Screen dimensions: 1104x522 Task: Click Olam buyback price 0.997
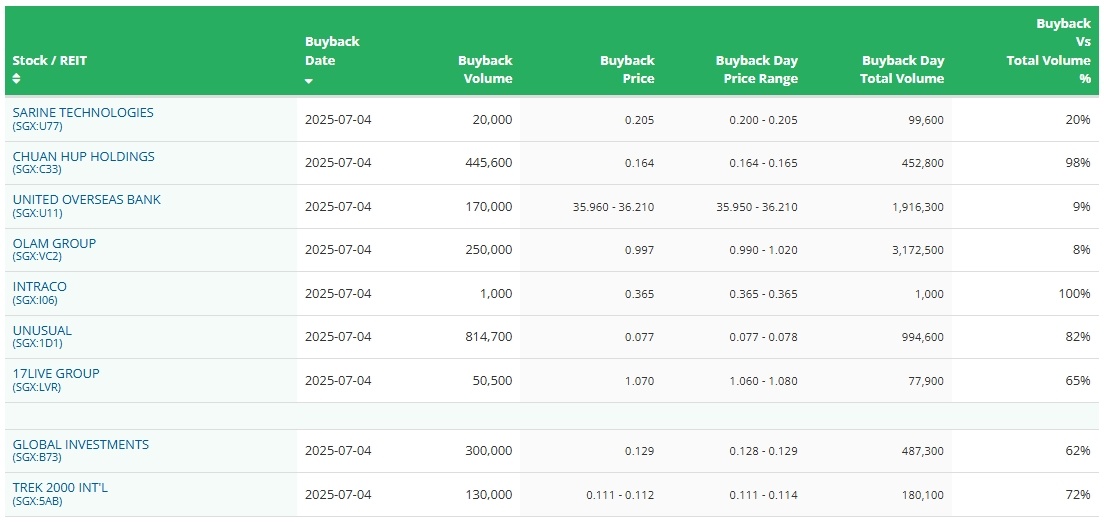click(640, 250)
